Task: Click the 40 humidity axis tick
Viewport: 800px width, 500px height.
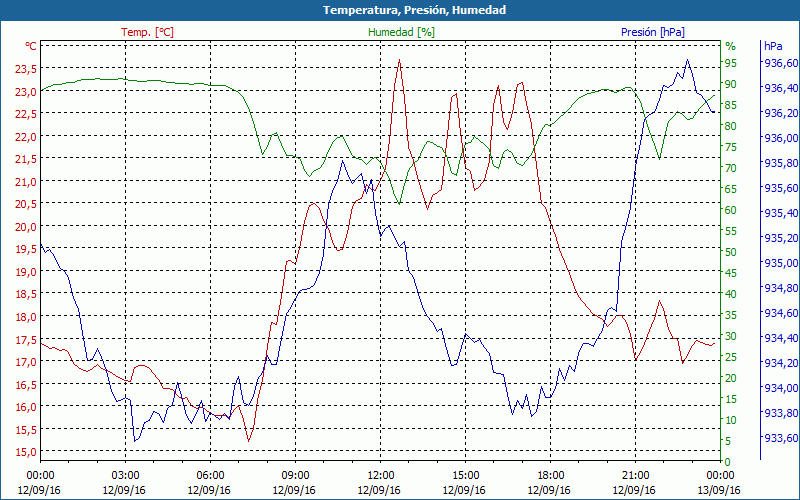Action: tap(731, 294)
